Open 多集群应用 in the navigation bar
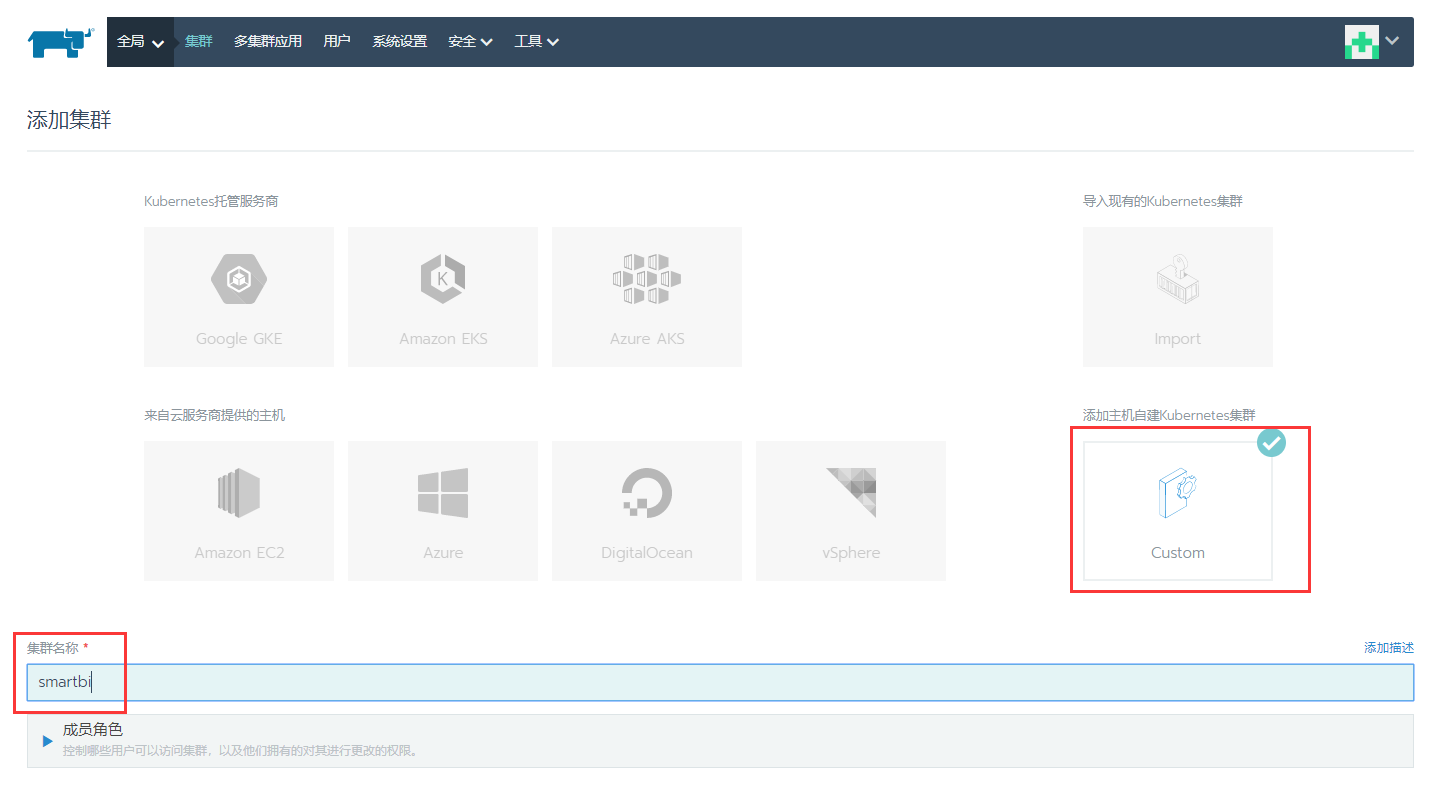This screenshot has width=1439, height=786. point(268,42)
